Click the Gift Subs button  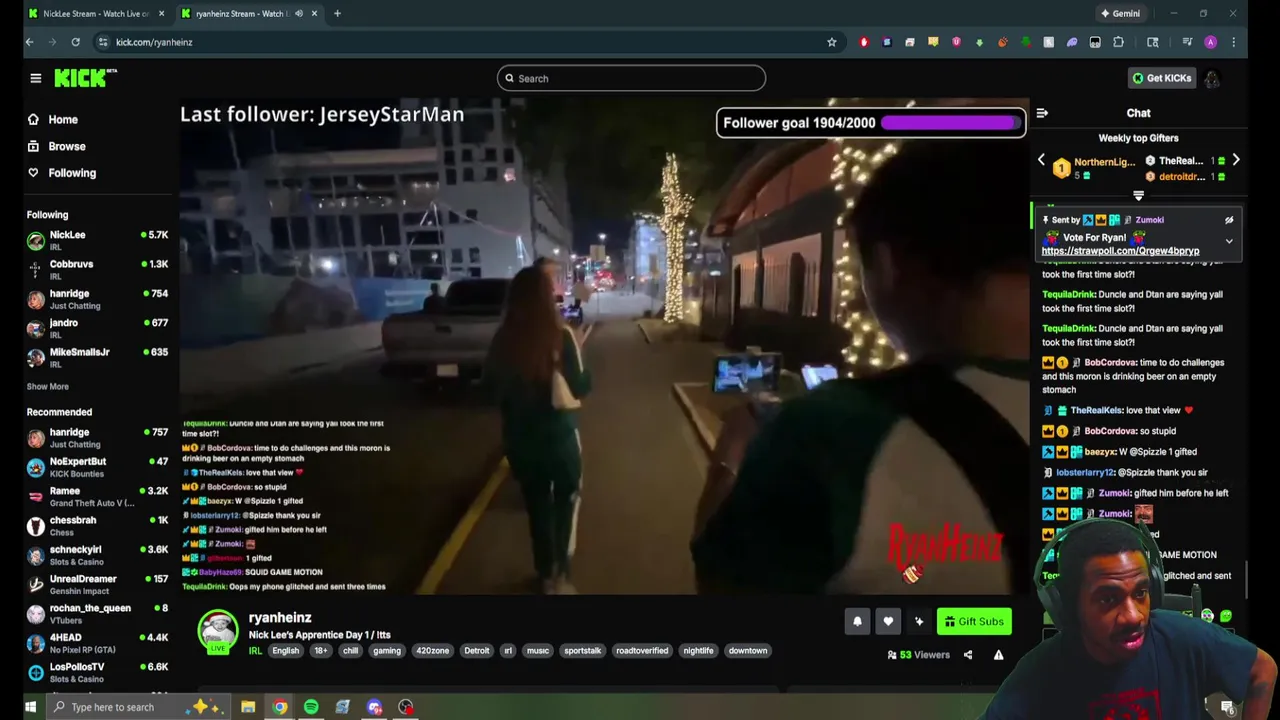(x=974, y=621)
